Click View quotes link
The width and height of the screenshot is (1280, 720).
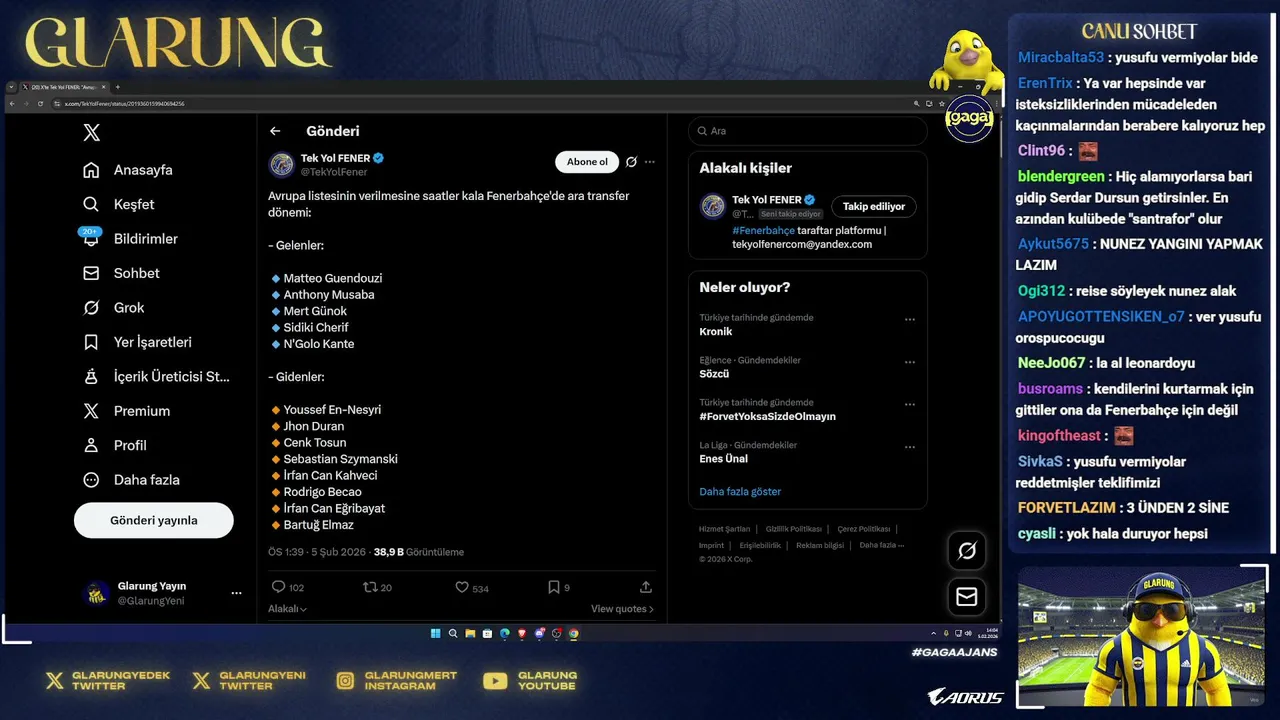tap(622, 609)
